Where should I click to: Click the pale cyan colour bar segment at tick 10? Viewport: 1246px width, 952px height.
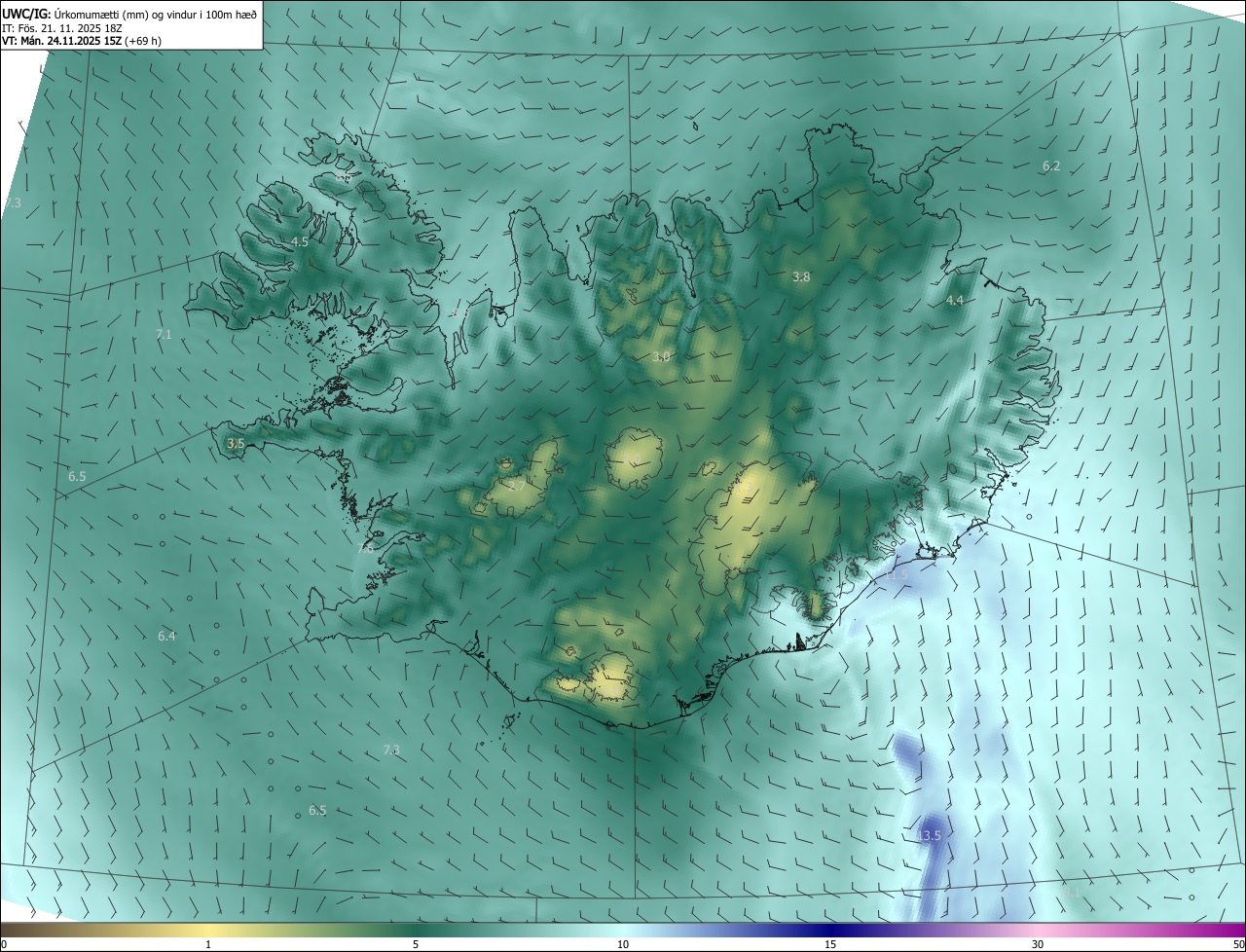point(623,929)
